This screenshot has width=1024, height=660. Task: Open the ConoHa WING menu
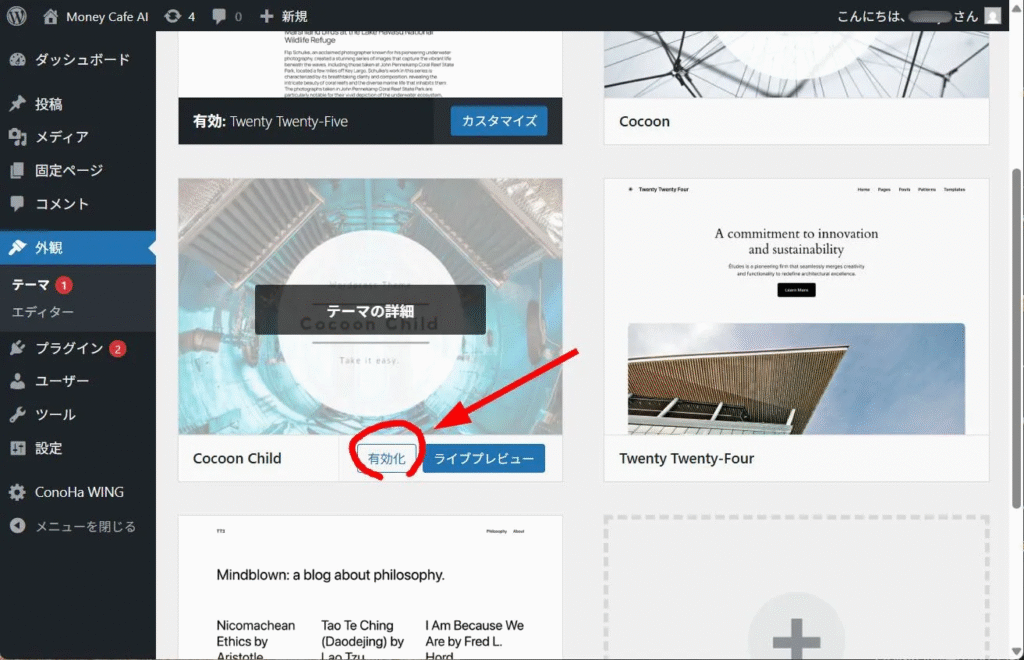[78, 492]
